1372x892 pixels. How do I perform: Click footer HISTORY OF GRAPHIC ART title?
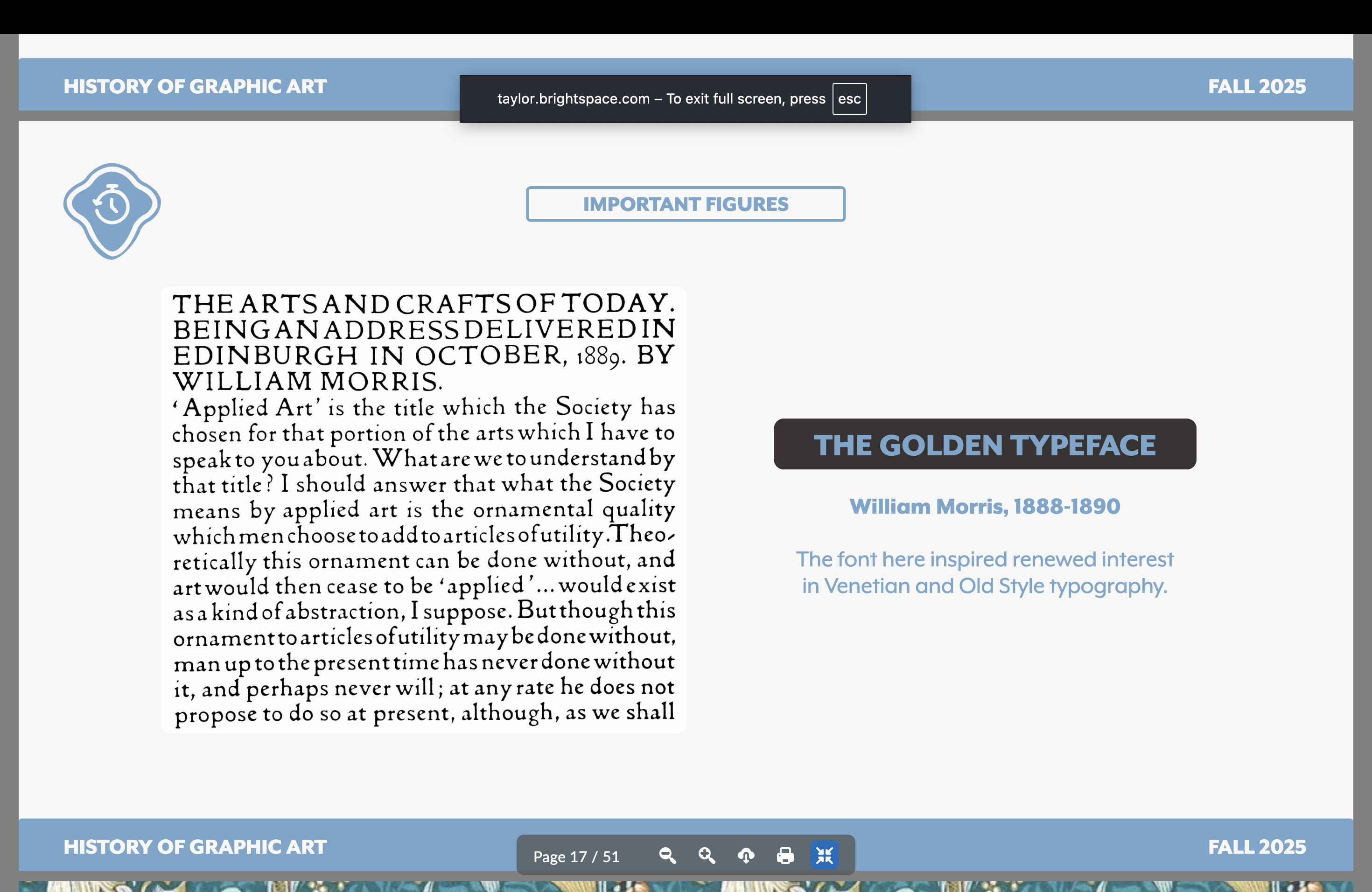pyautogui.click(x=195, y=846)
